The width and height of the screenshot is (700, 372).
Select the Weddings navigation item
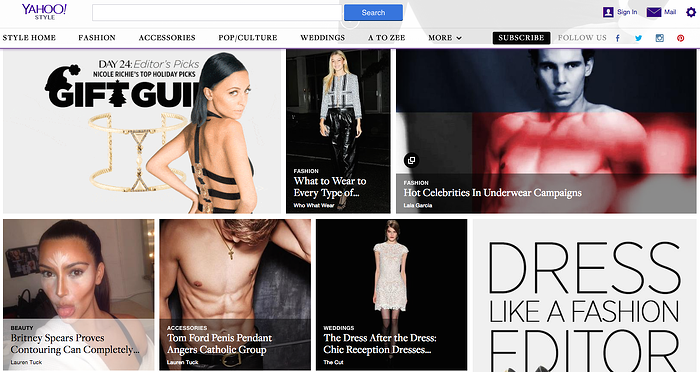pyautogui.click(x=323, y=38)
